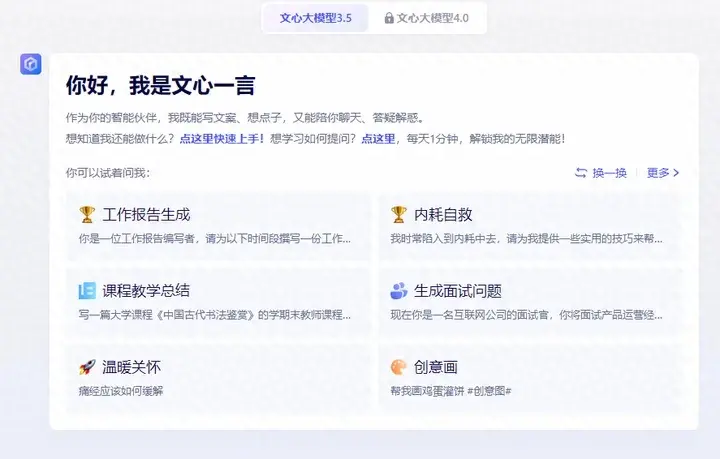Image resolution: width=720 pixels, height=459 pixels.
Task: Click the text 帮我画鸡蛋灌饼 #创意图#
Action: point(451,391)
